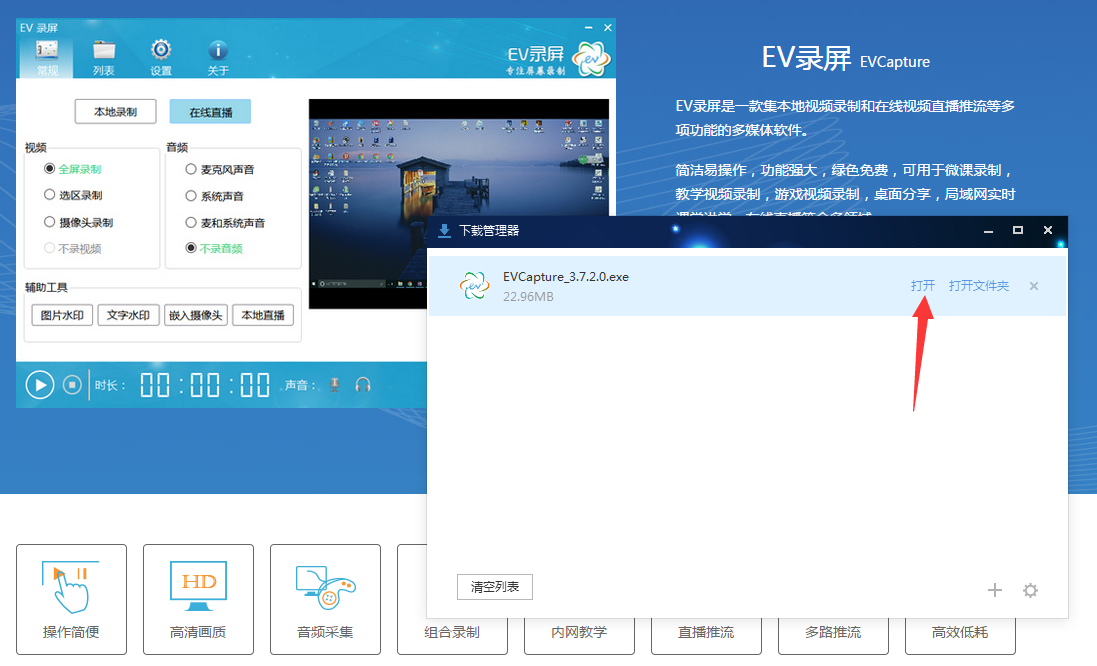Select 麦克风声音 audio option

(x=220, y=169)
